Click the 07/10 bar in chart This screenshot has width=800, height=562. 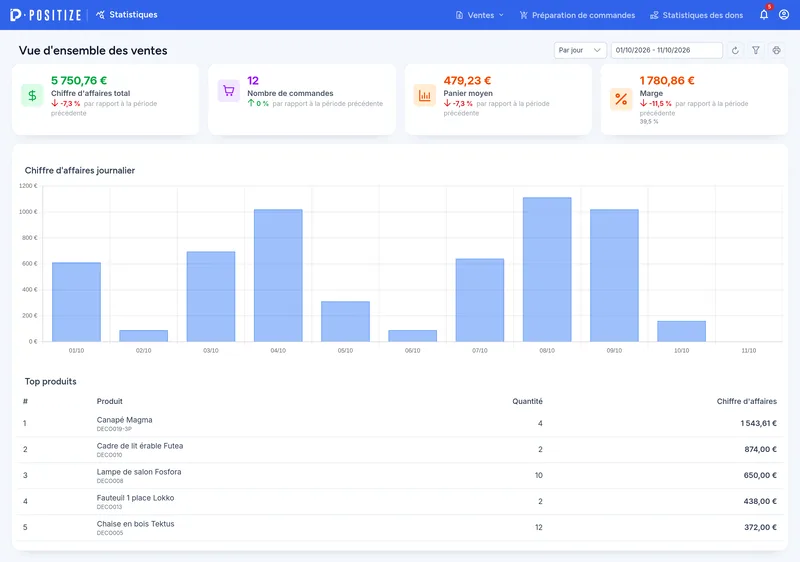pyautogui.click(x=480, y=300)
